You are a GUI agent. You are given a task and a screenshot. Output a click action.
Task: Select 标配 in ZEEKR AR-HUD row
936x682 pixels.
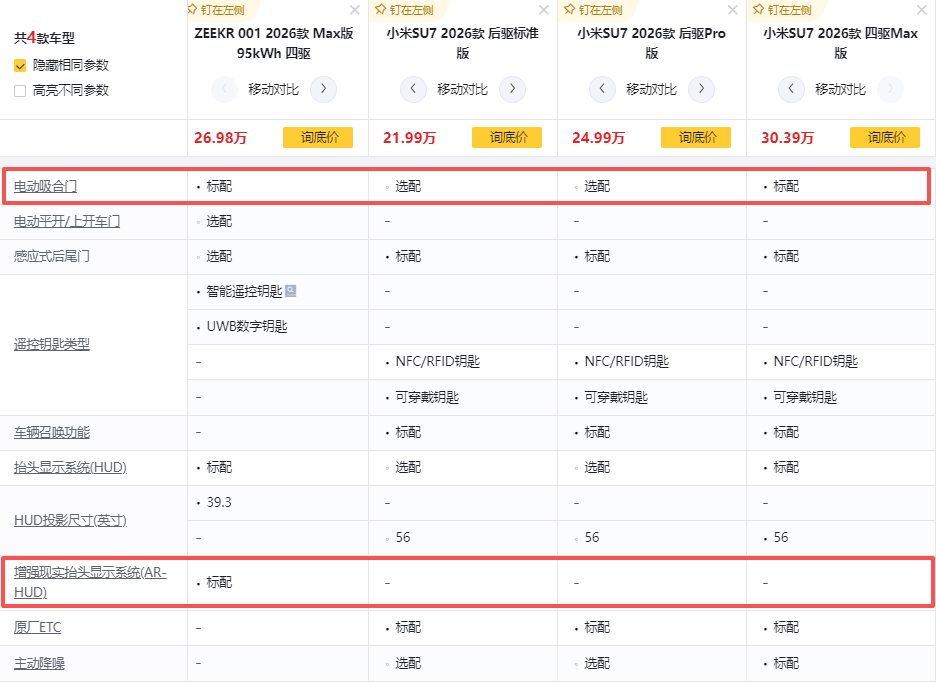(219, 582)
